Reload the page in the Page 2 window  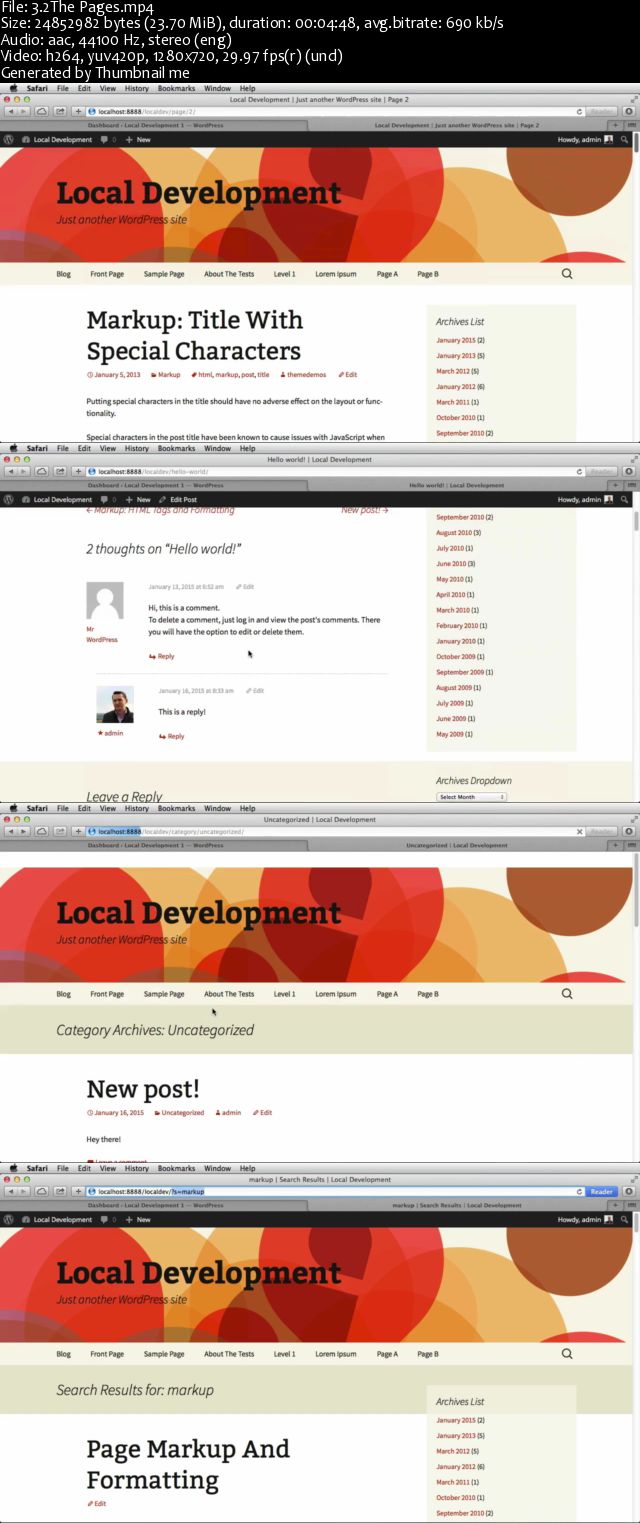(x=579, y=111)
